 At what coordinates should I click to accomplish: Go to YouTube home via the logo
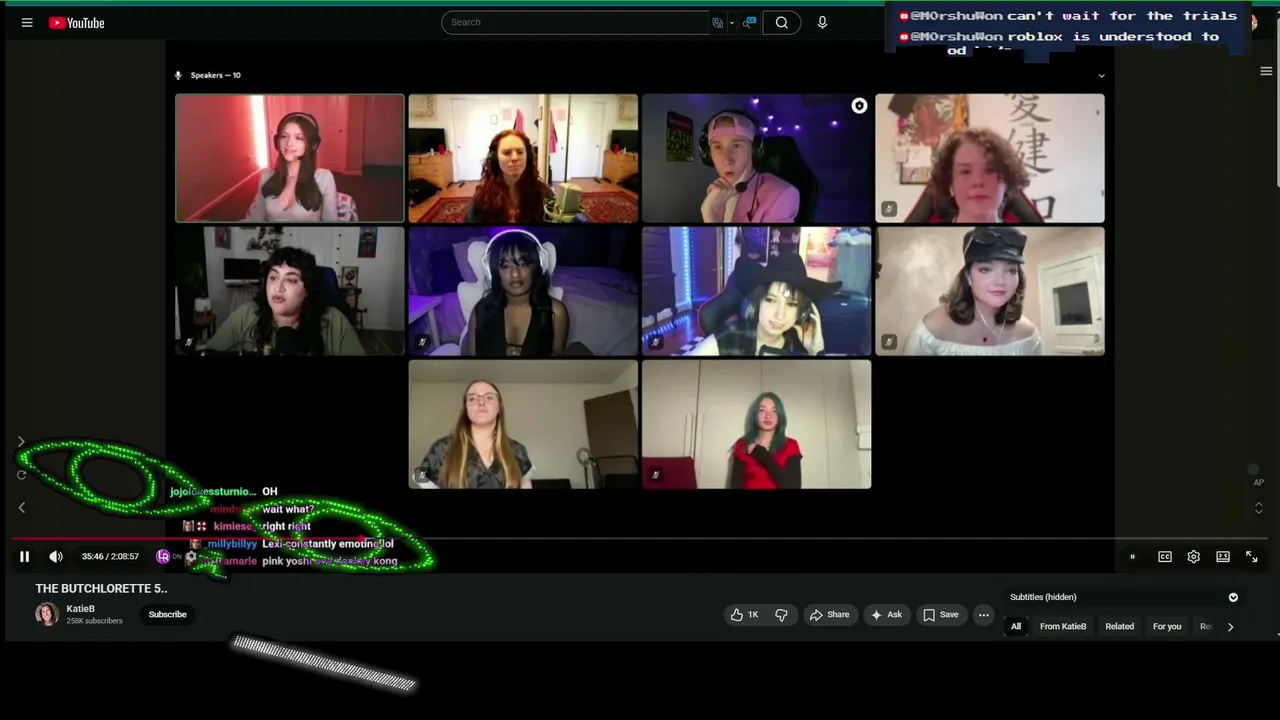click(x=76, y=23)
